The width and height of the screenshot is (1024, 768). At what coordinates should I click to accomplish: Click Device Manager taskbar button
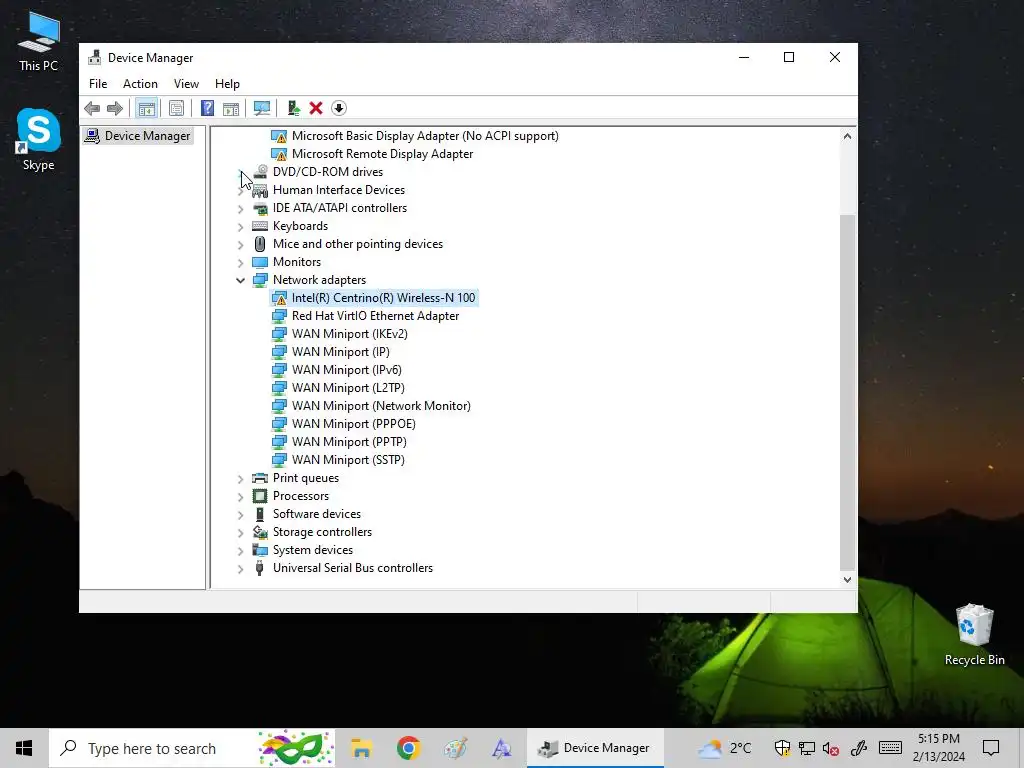pos(595,748)
